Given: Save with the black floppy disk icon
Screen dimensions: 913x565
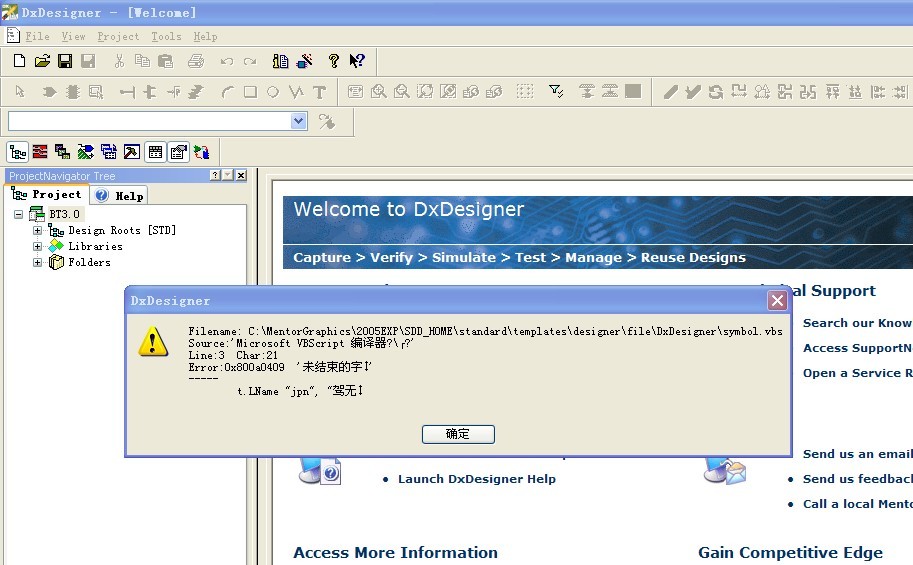Looking at the screenshot, I should pyautogui.click(x=65, y=61).
